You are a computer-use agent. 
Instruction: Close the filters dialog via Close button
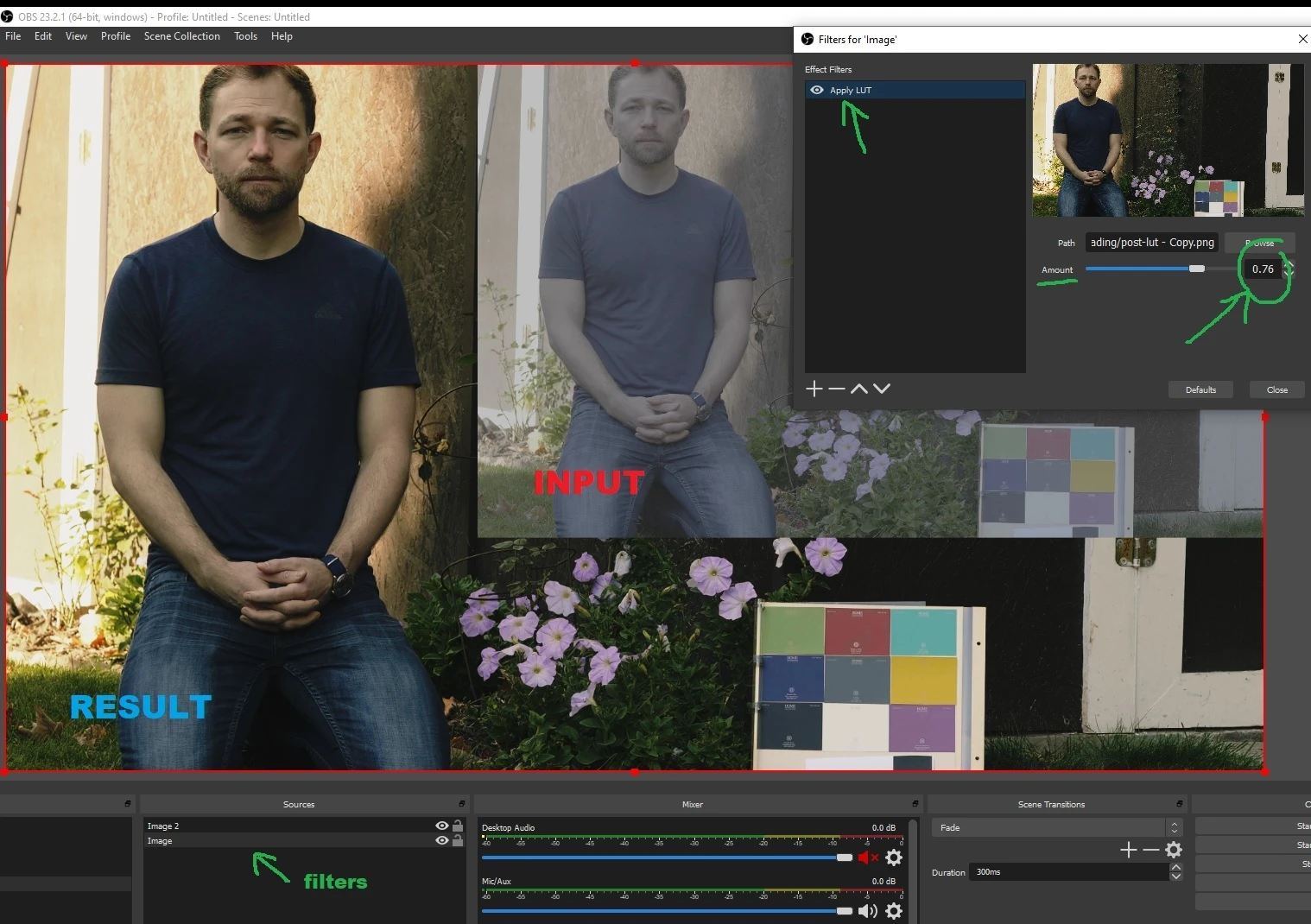coord(1276,389)
